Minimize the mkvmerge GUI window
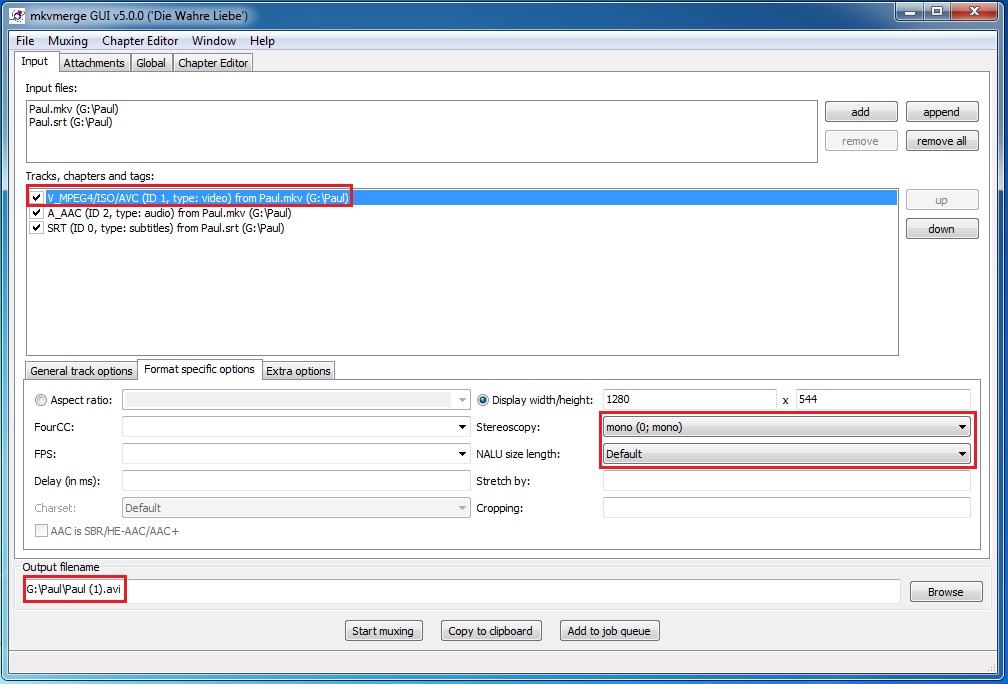 [x=911, y=10]
